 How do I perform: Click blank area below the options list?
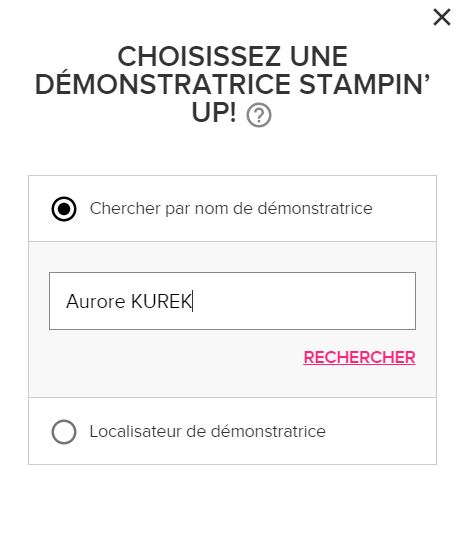tap(232, 500)
